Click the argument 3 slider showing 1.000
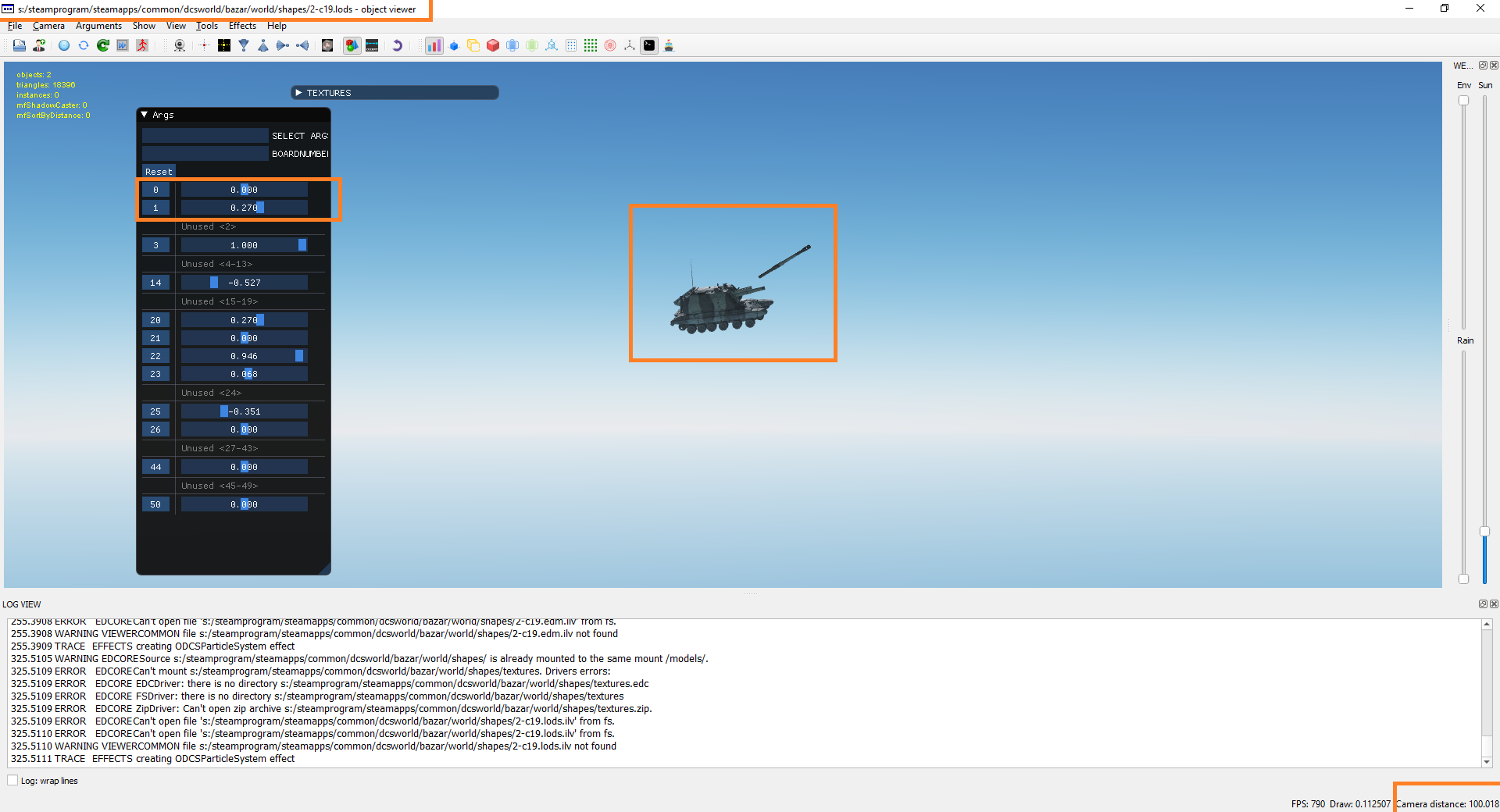 click(x=245, y=245)
